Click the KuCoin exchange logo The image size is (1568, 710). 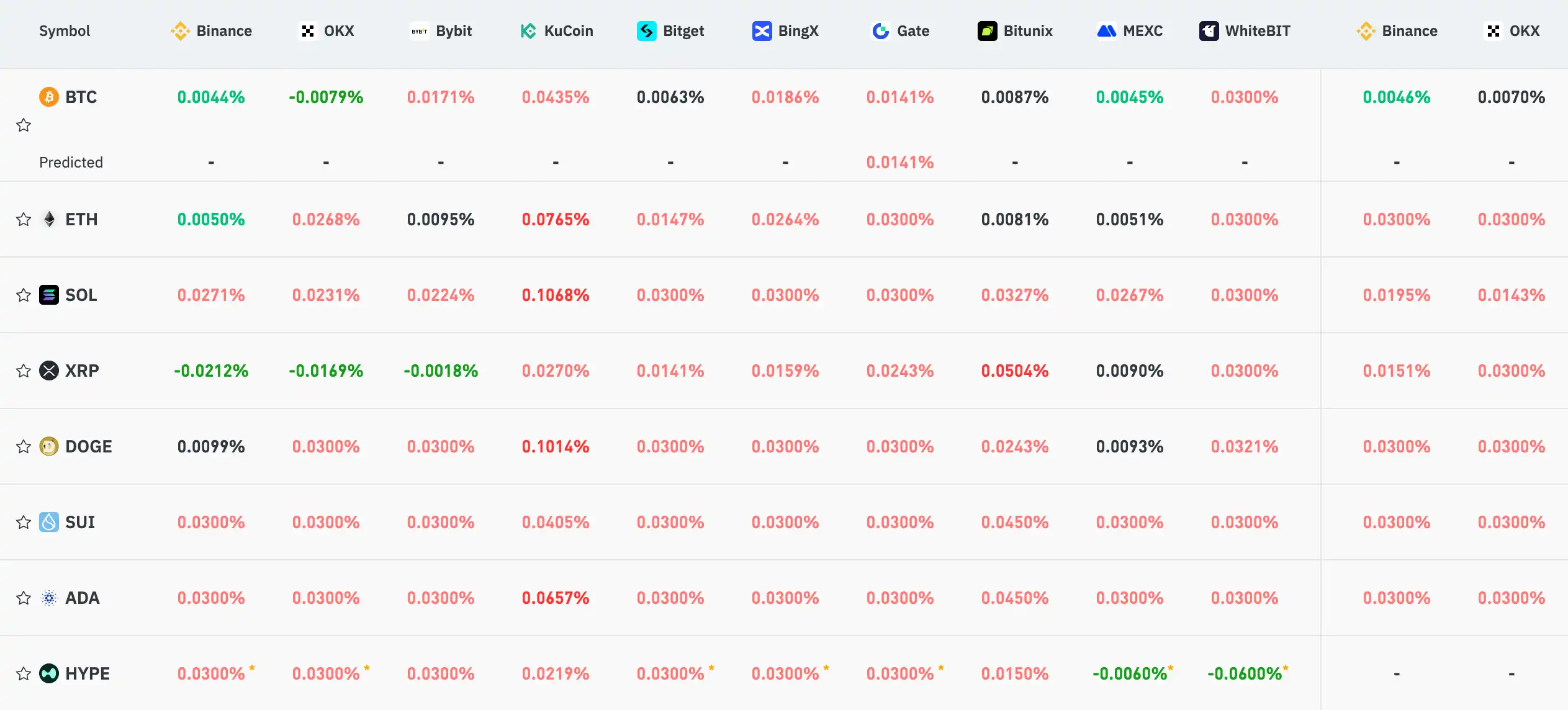point(528,31)
